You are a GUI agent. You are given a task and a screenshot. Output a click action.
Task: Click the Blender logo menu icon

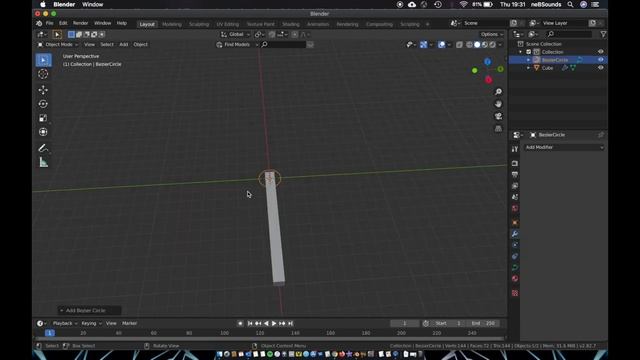39,24
